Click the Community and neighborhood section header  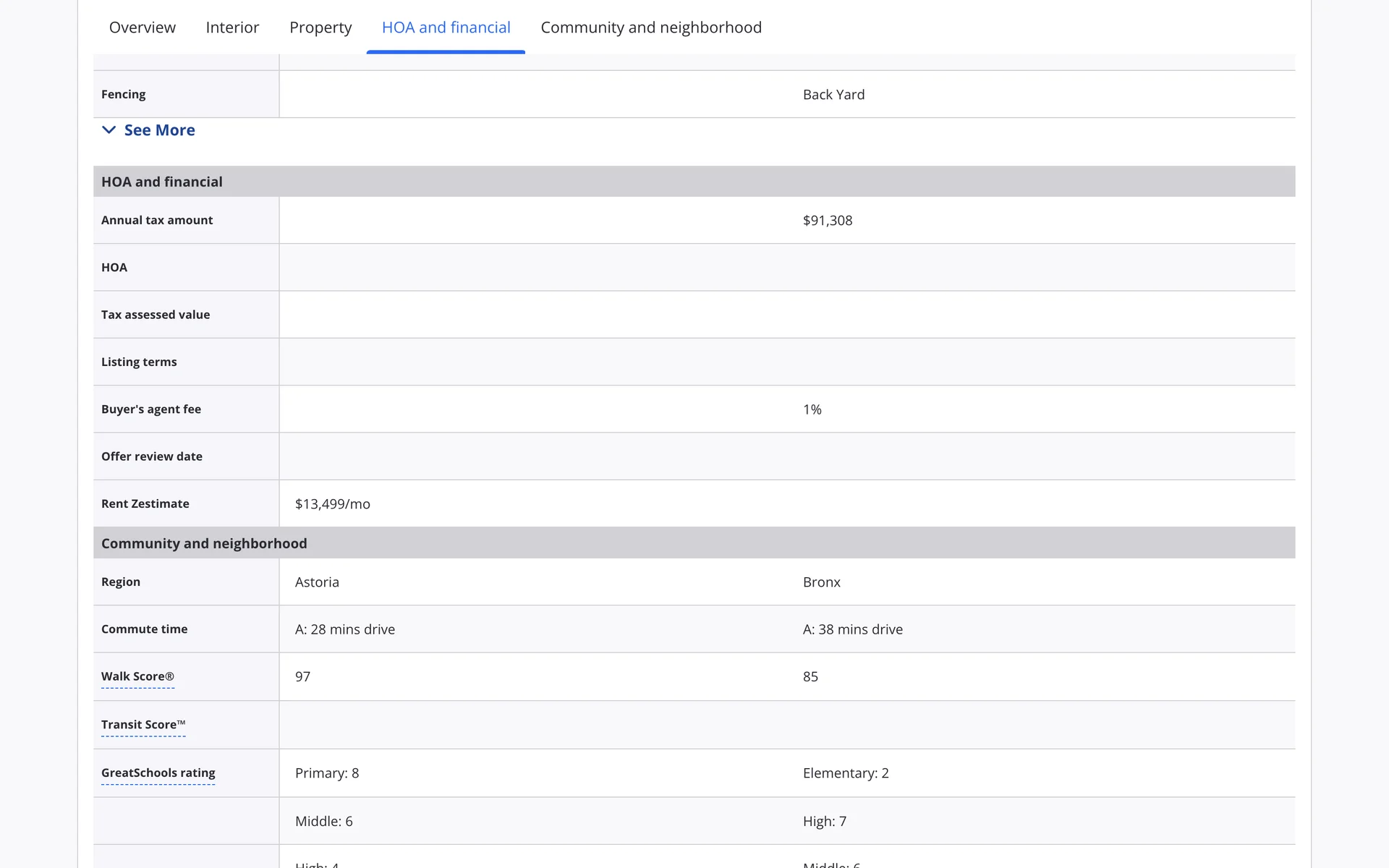coord(204,543)
